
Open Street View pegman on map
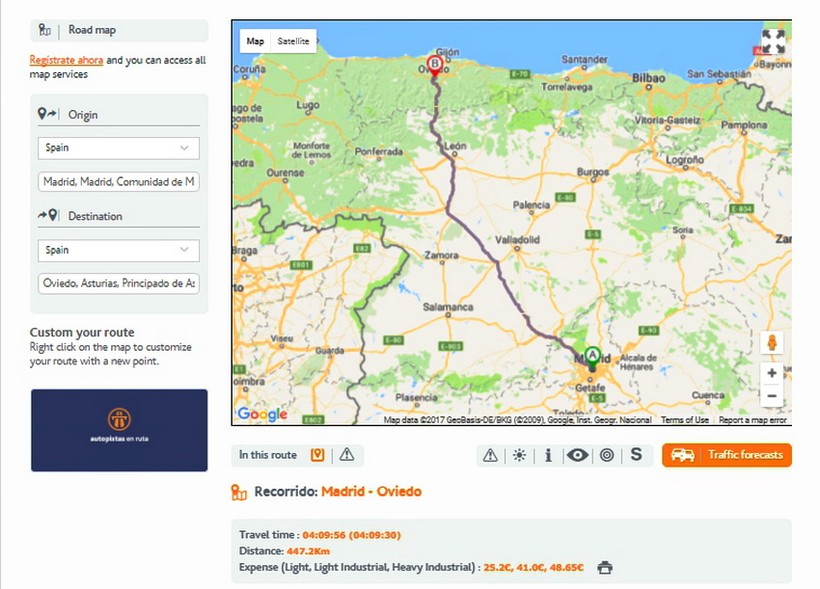pos(771,343)
